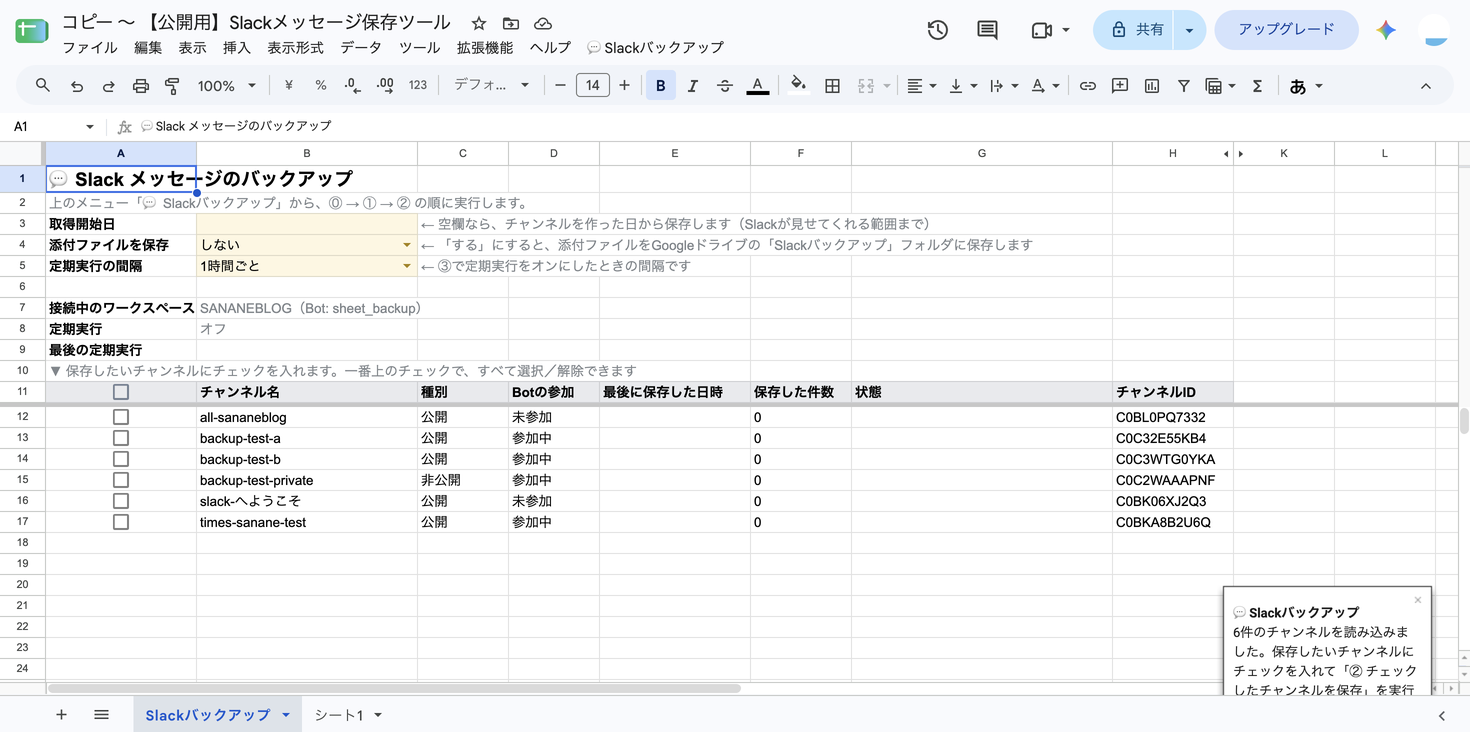Screen dimensions: 1470x732
Task: Toggle italic formatting
Action: (x=692, y=86)
